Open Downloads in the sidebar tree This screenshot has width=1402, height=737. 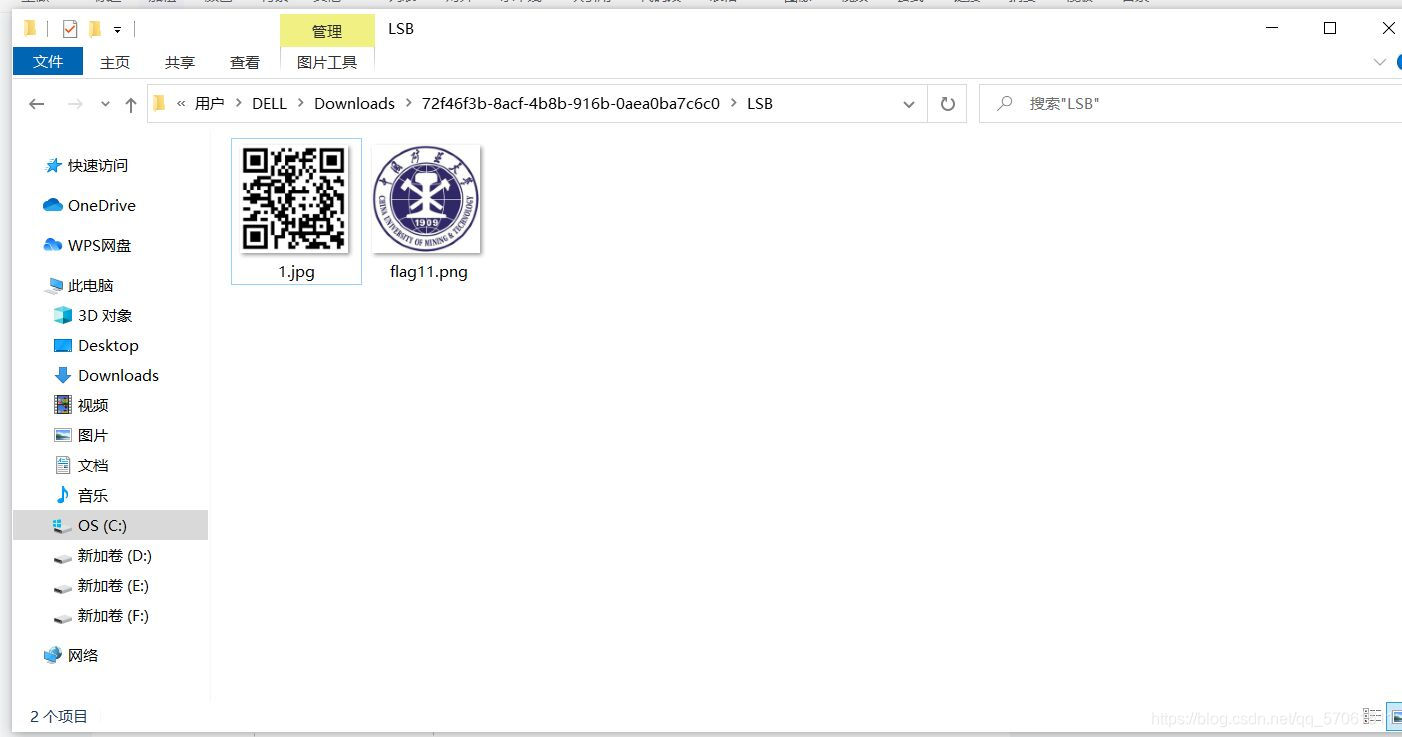click(x=106, y=375)
